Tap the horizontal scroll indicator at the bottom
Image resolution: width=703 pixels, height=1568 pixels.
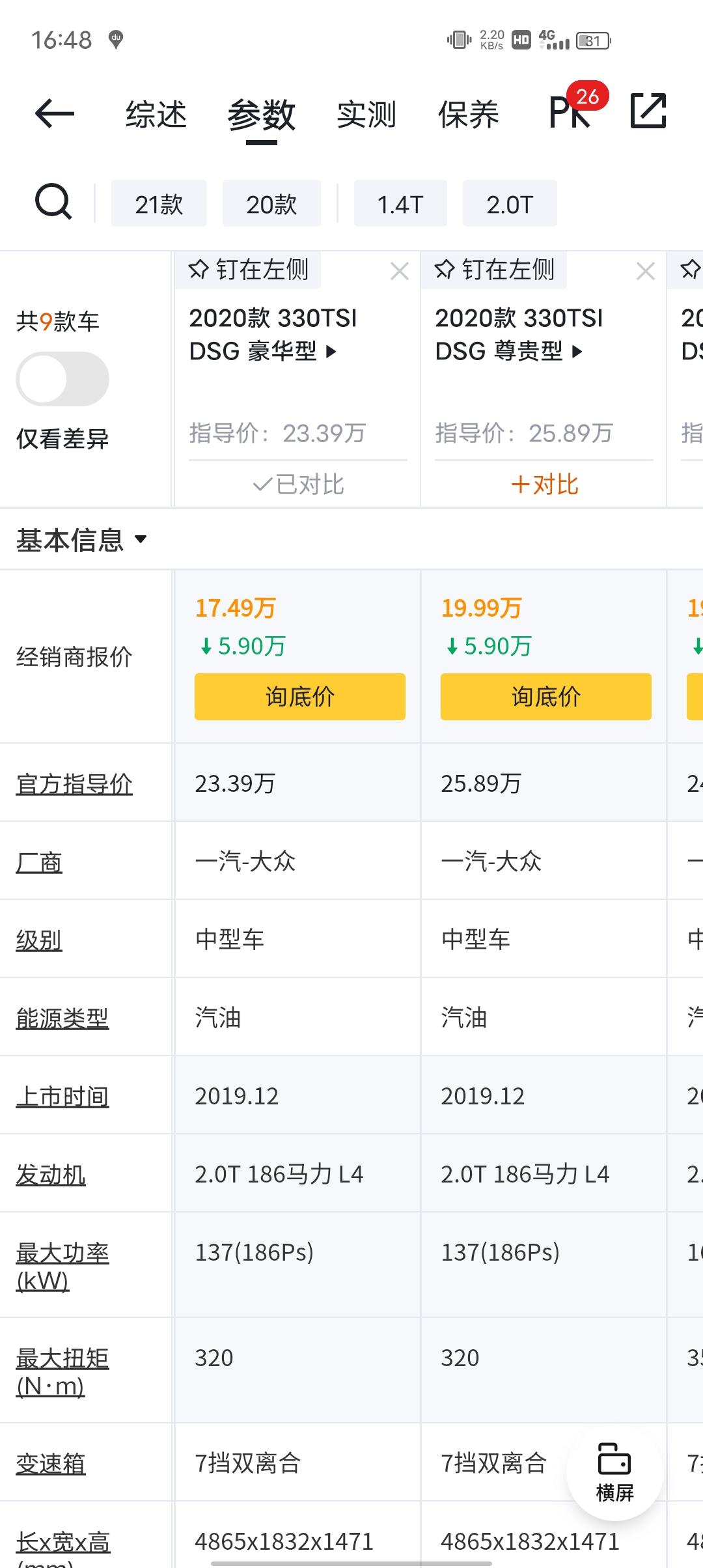pos(351,1563)
